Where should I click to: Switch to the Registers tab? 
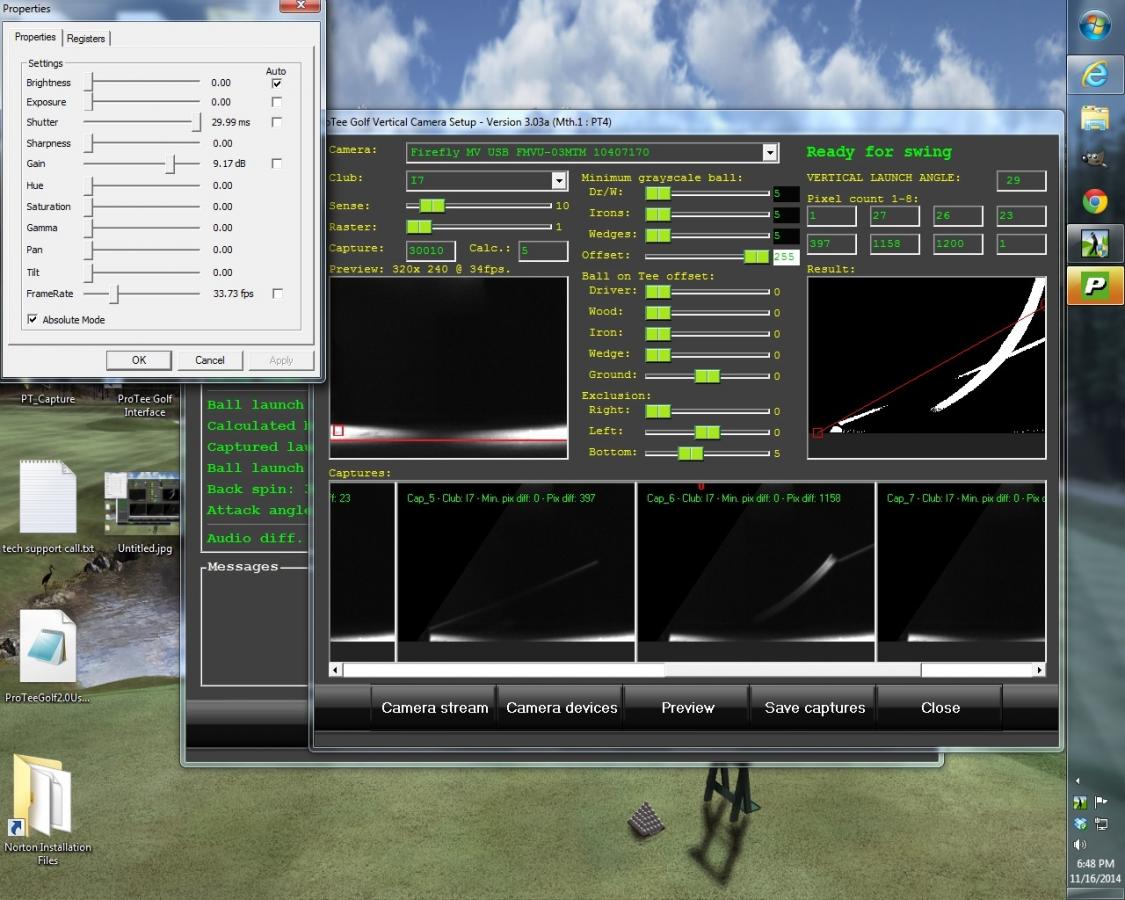point(86,39)
